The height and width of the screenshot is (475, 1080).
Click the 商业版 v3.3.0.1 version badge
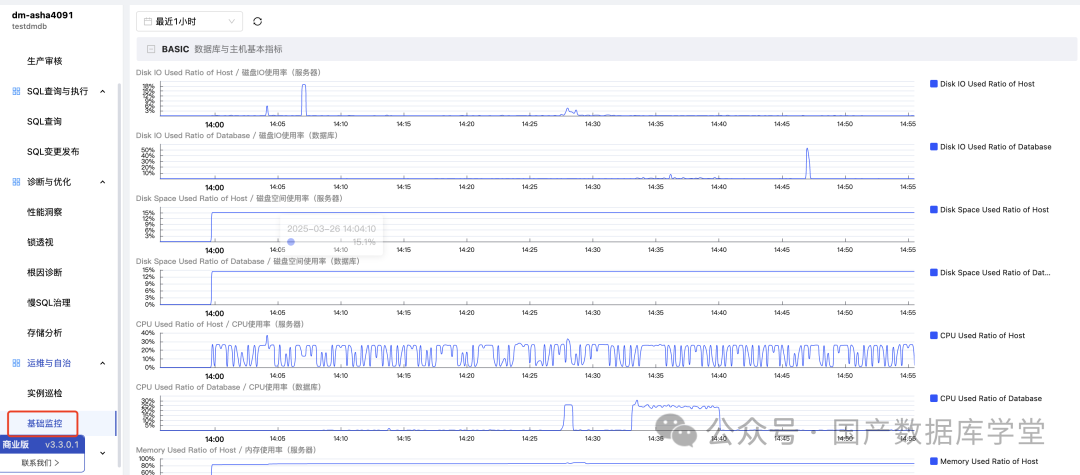tap(41, 445)
